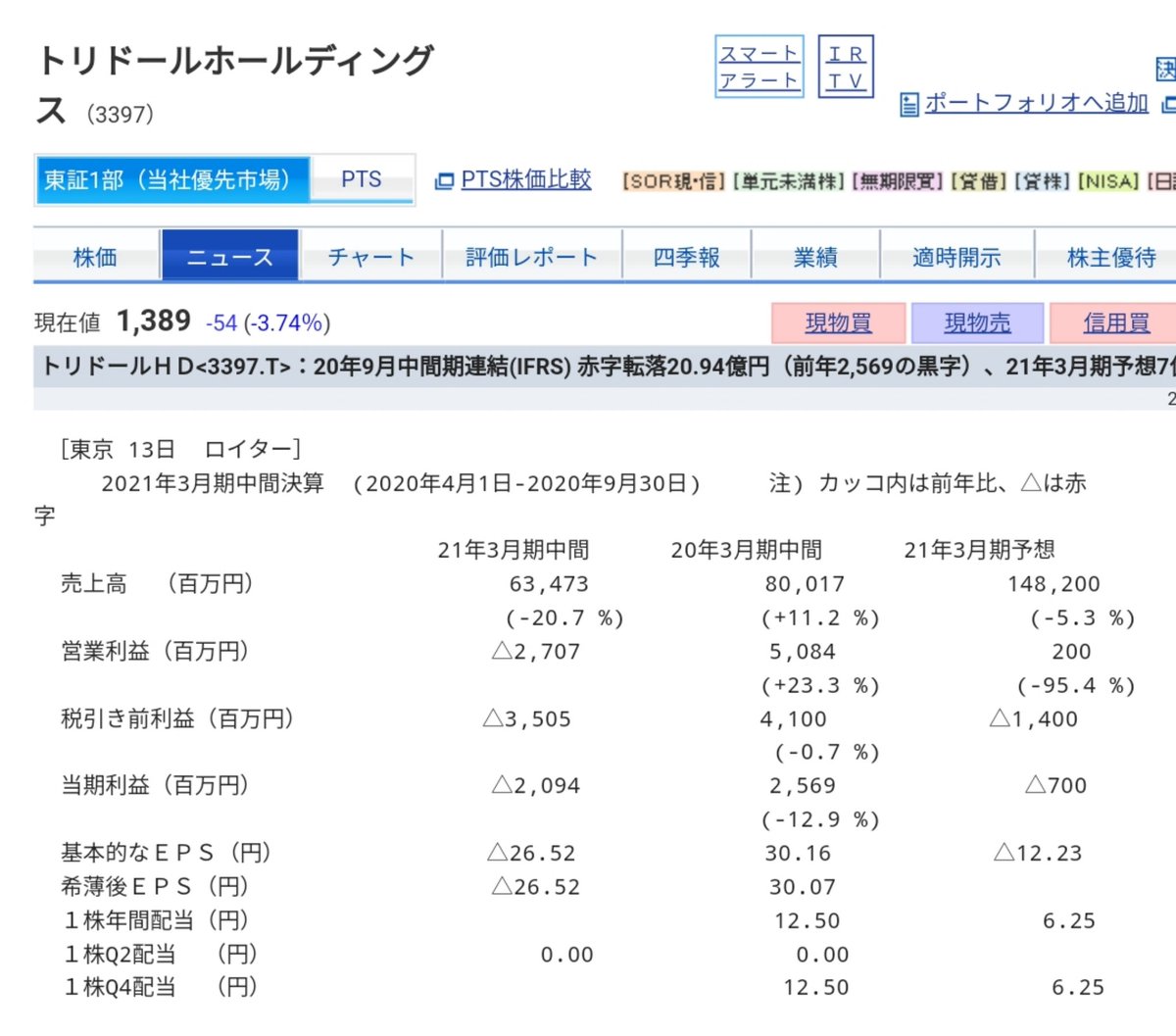
Task: Click the 当期利益（百万円） row label
Action: 156,785
